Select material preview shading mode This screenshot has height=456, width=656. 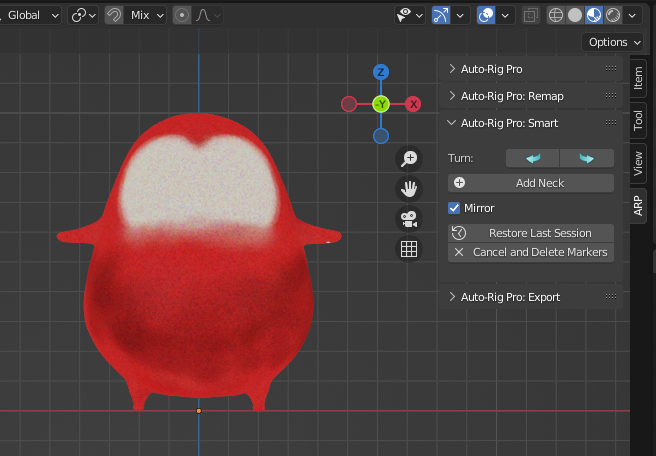593,15
